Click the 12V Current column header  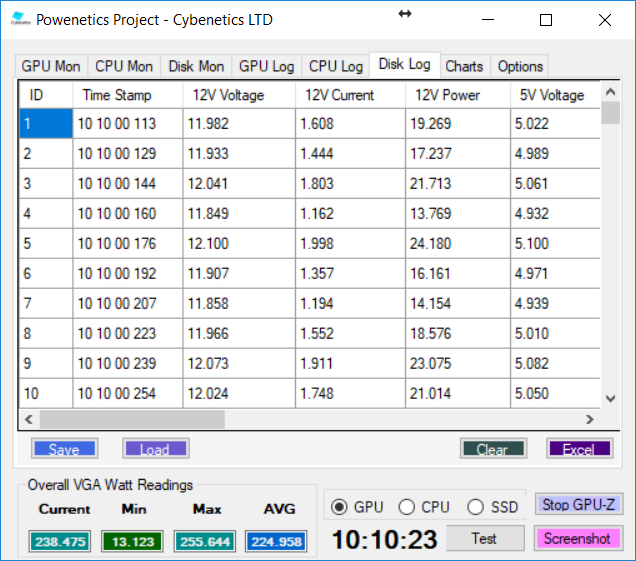(350, 95)
